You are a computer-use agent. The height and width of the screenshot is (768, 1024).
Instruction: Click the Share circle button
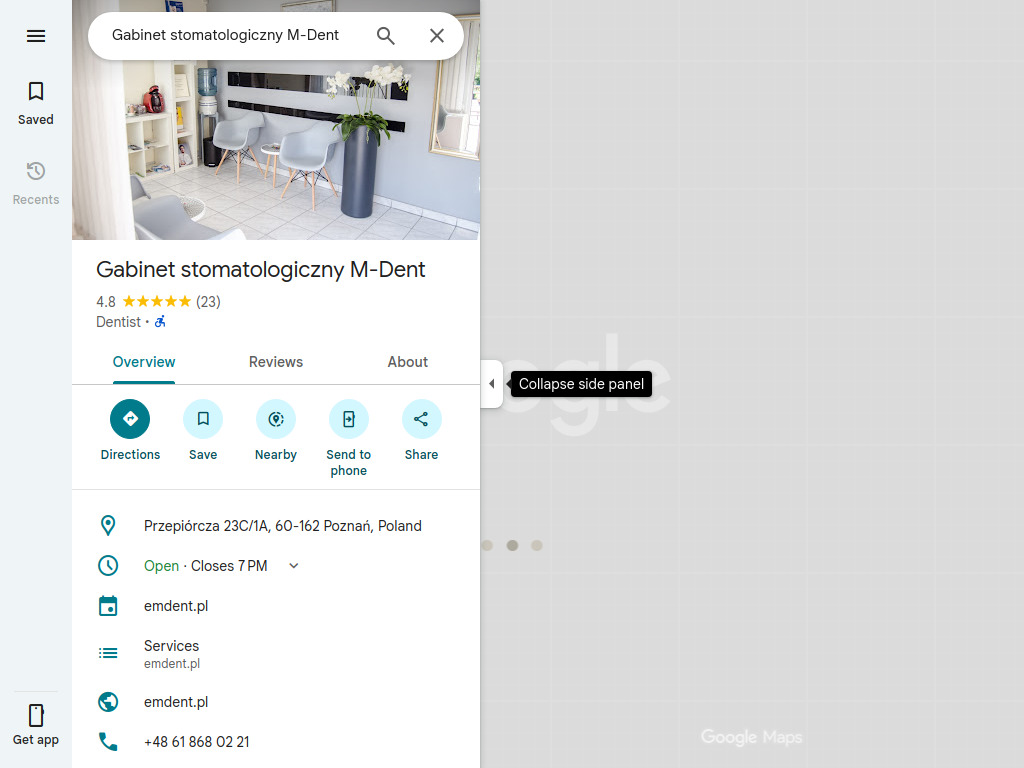coord(422,419)
